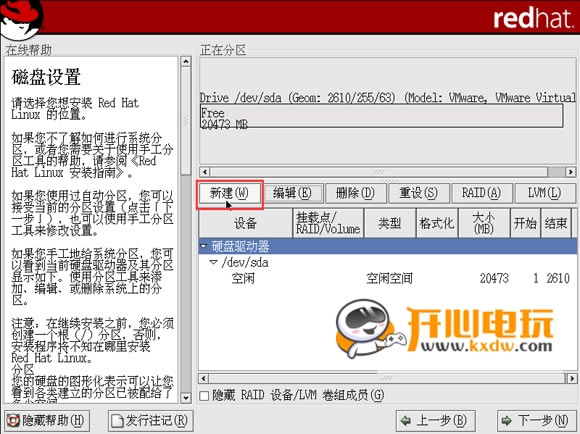Click the Free 20473 MB drive bar

[x=382, y=116]
